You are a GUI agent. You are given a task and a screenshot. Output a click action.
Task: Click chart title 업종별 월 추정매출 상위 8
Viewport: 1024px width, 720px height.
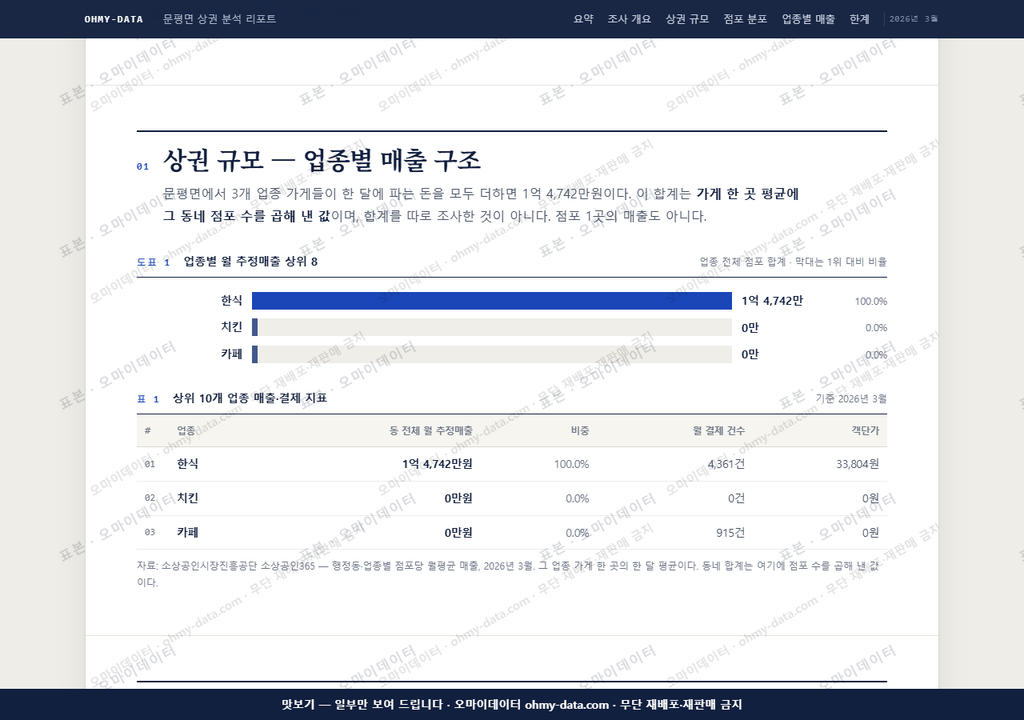(x=251, y=261)
